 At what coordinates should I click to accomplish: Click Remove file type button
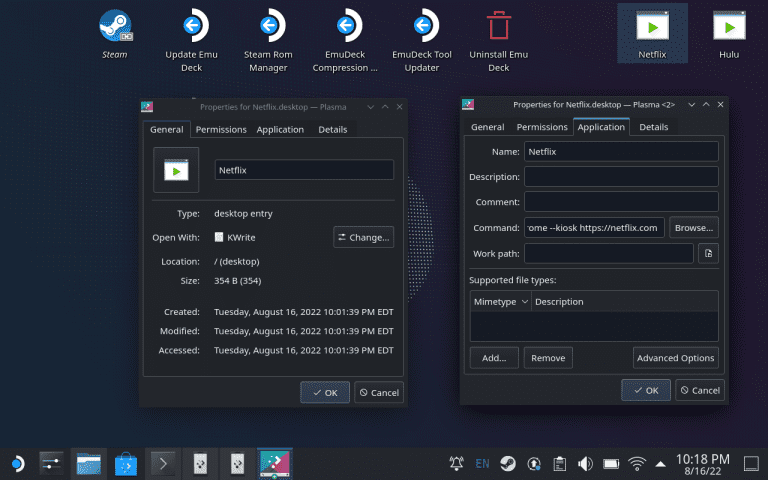[x=548, y=358]
